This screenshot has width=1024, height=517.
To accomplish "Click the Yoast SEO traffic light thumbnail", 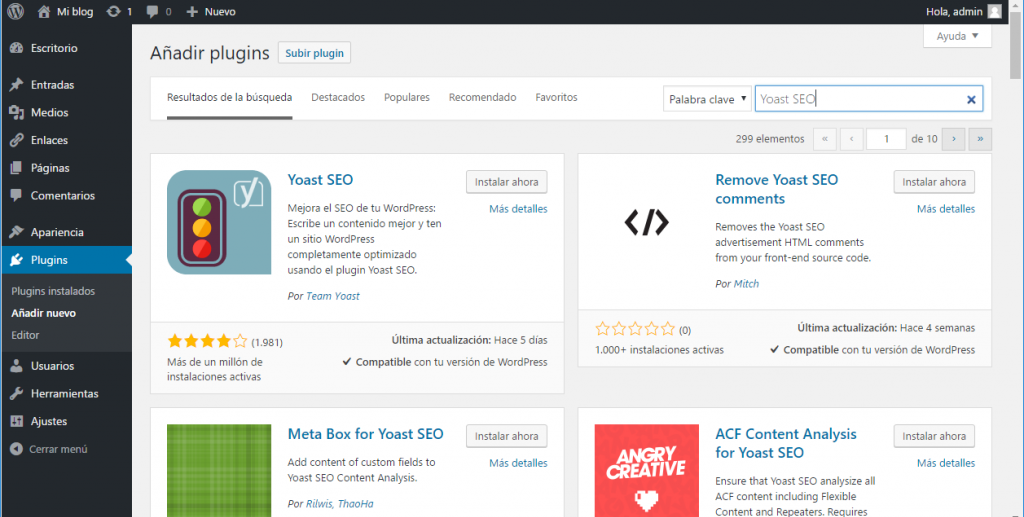I will (x=219, y=222).
